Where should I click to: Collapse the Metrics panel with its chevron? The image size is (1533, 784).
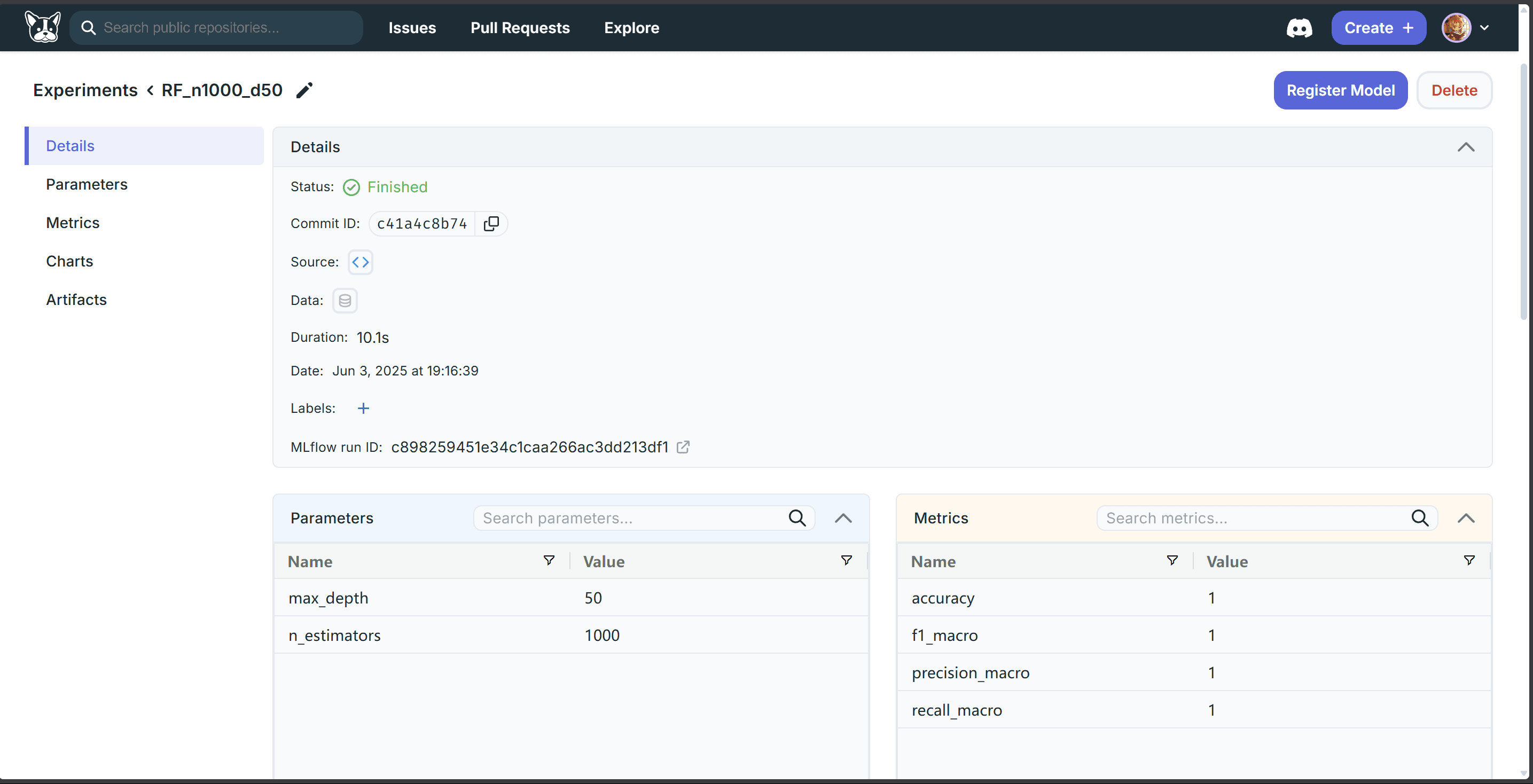[1466, 518]
